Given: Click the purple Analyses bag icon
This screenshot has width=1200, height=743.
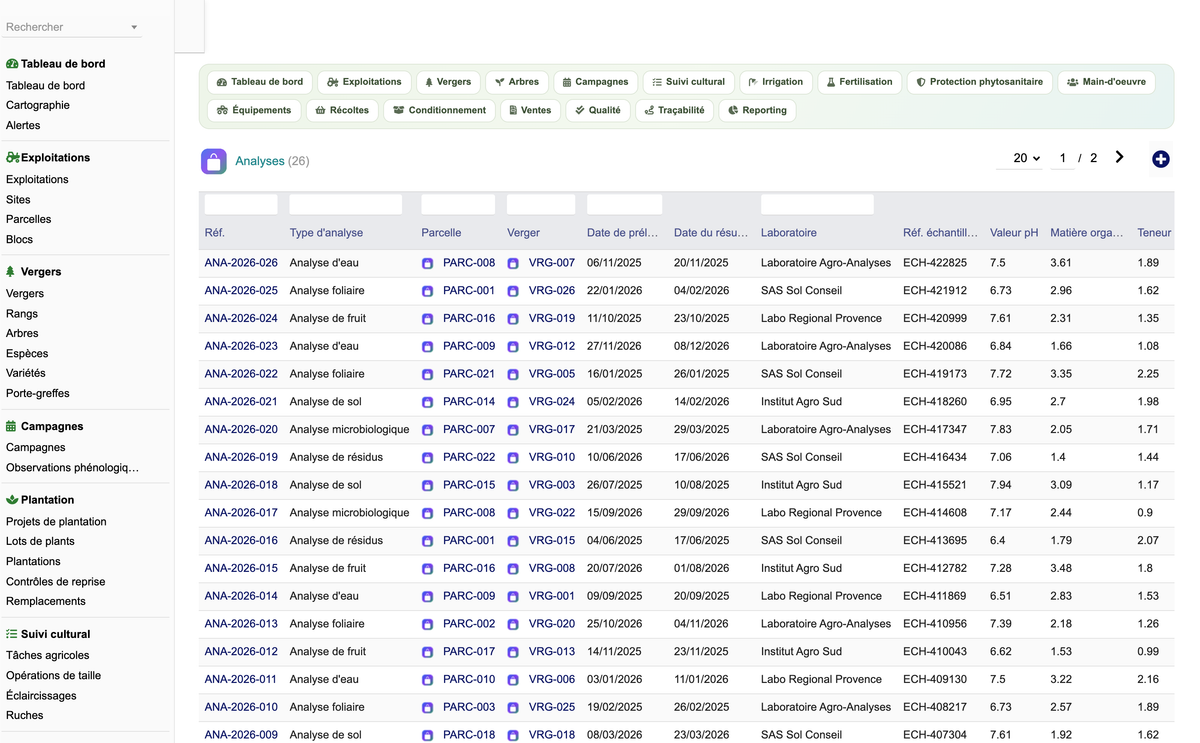Looking at the screenshot, I should tap(213, 161).
